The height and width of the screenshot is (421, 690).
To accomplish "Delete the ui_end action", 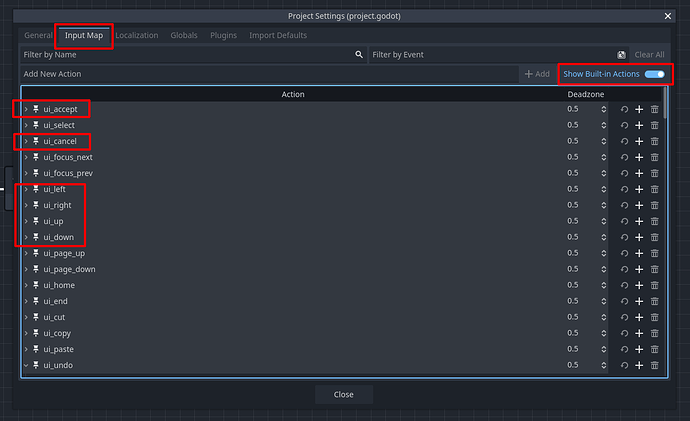I will point(654,301).
